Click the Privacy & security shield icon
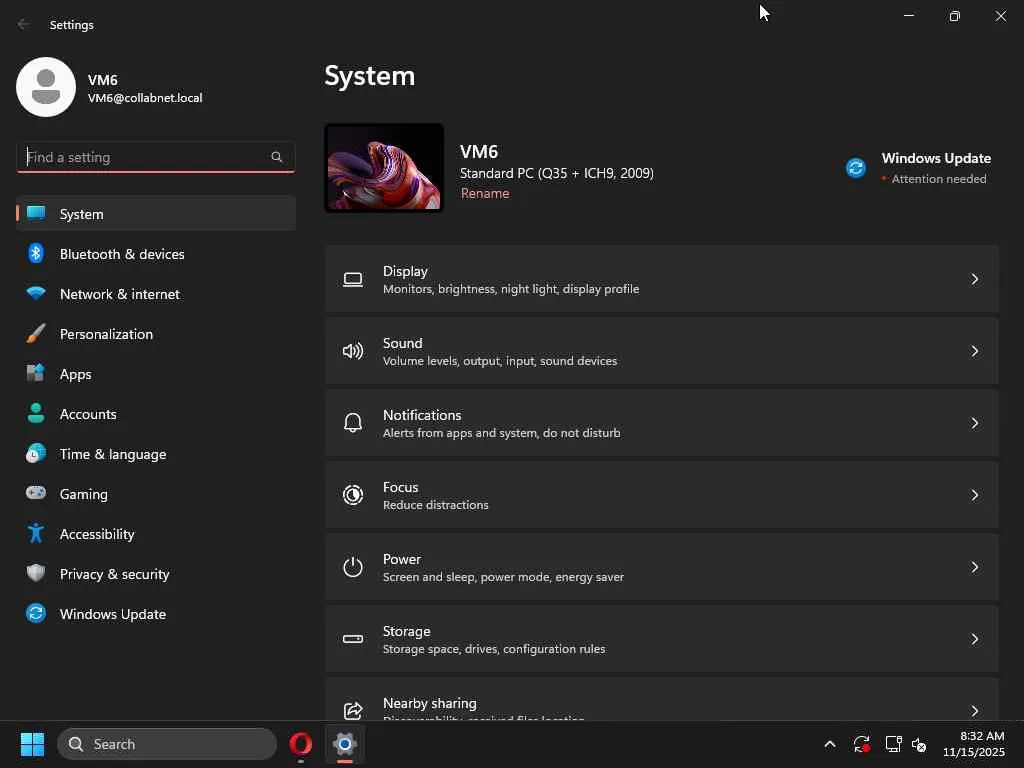 36,573
